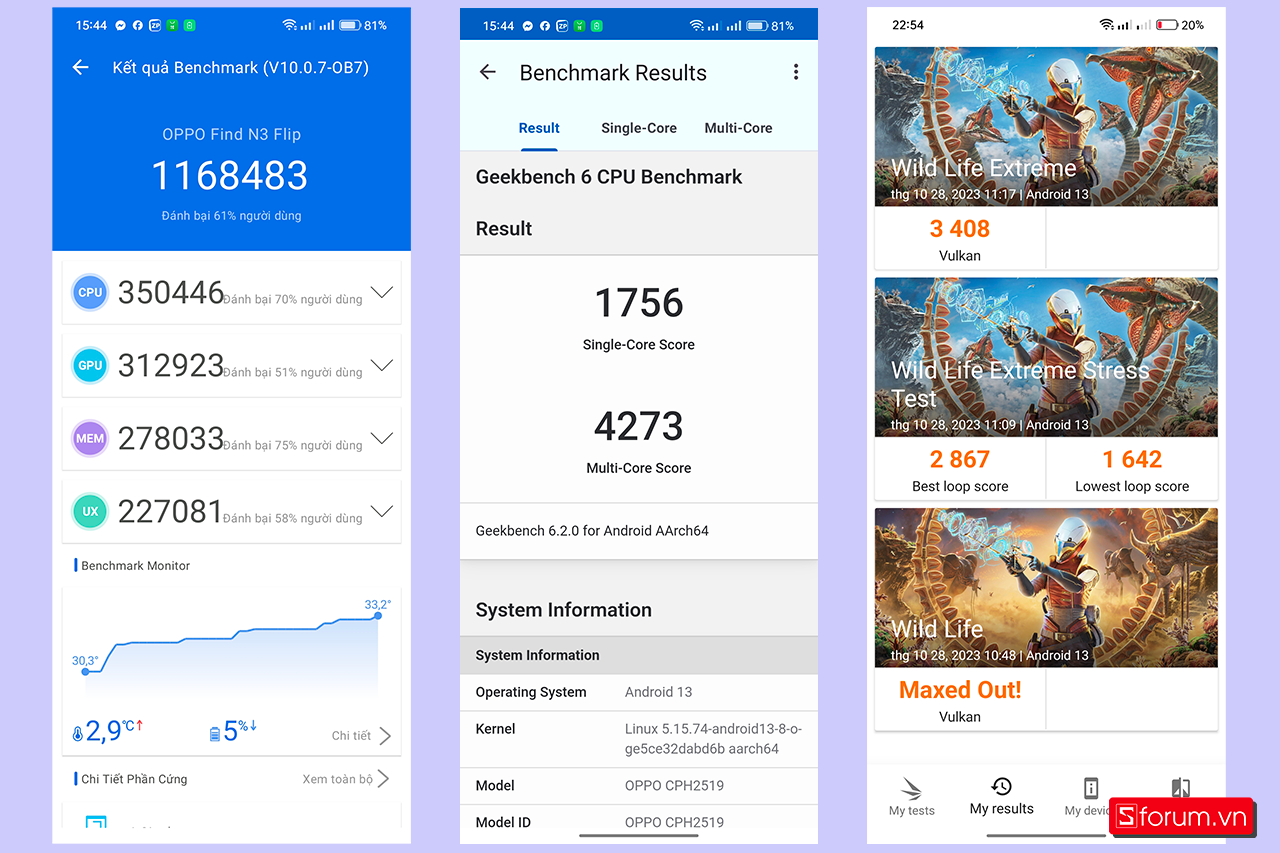Open the Wild Life result card image
The image size is (1280, 853).
pos(1046,588)
